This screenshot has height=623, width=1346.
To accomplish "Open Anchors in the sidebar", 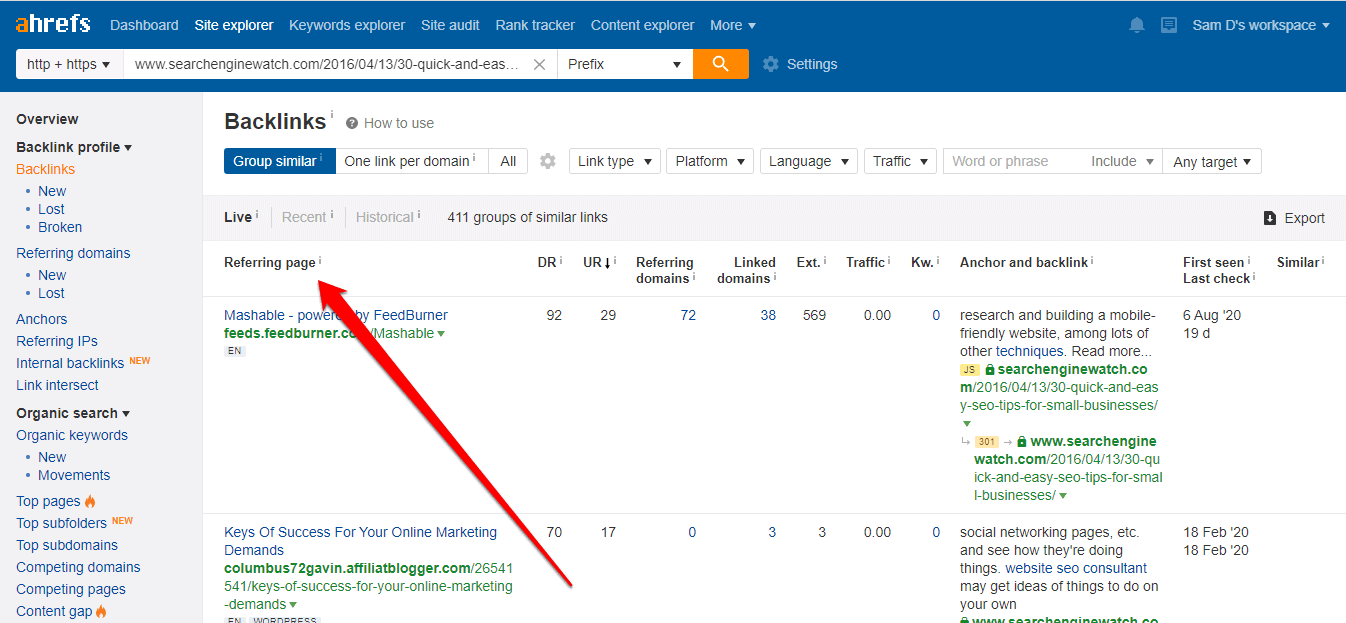I will 42,319.
